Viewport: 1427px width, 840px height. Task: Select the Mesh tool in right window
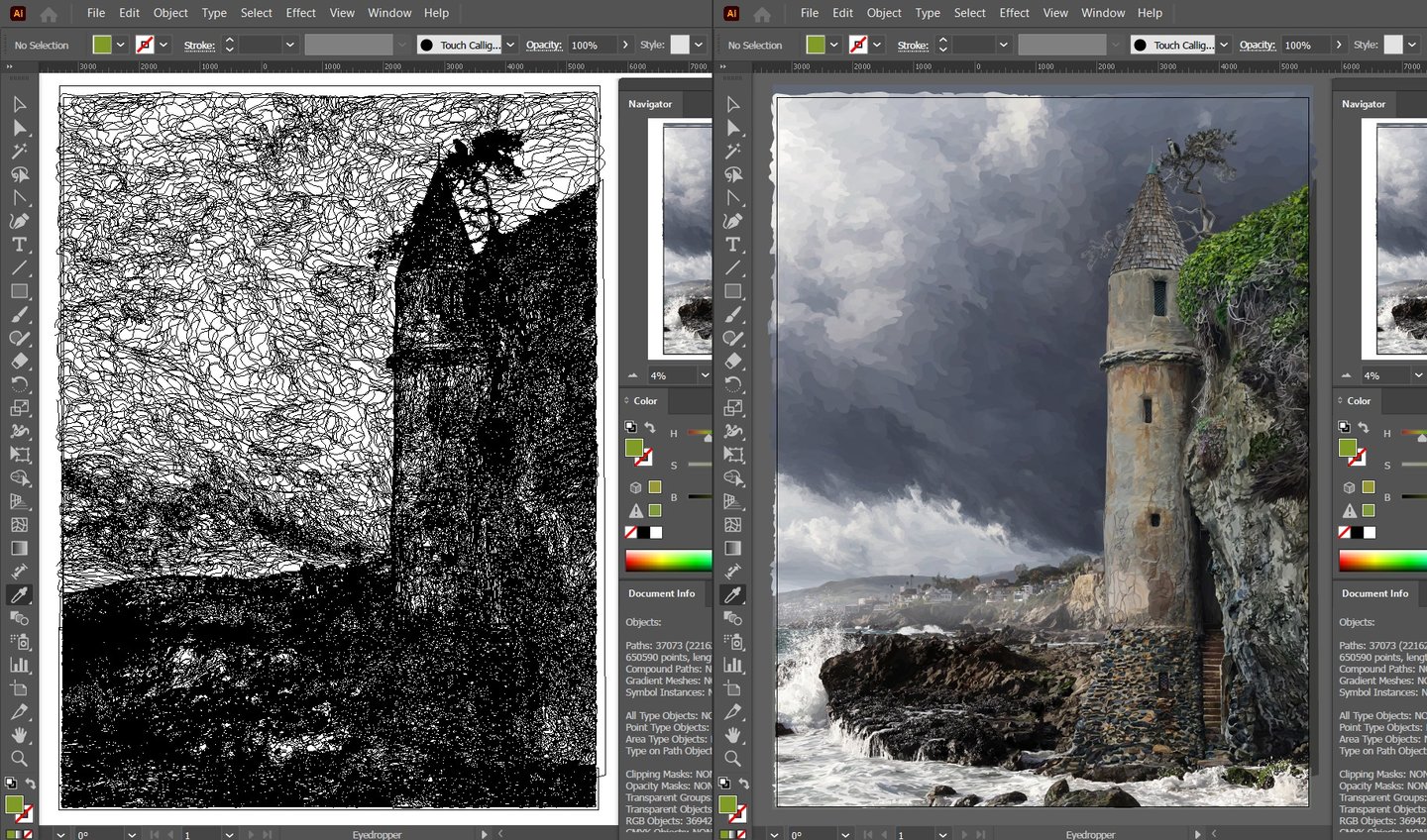point(732,525)
